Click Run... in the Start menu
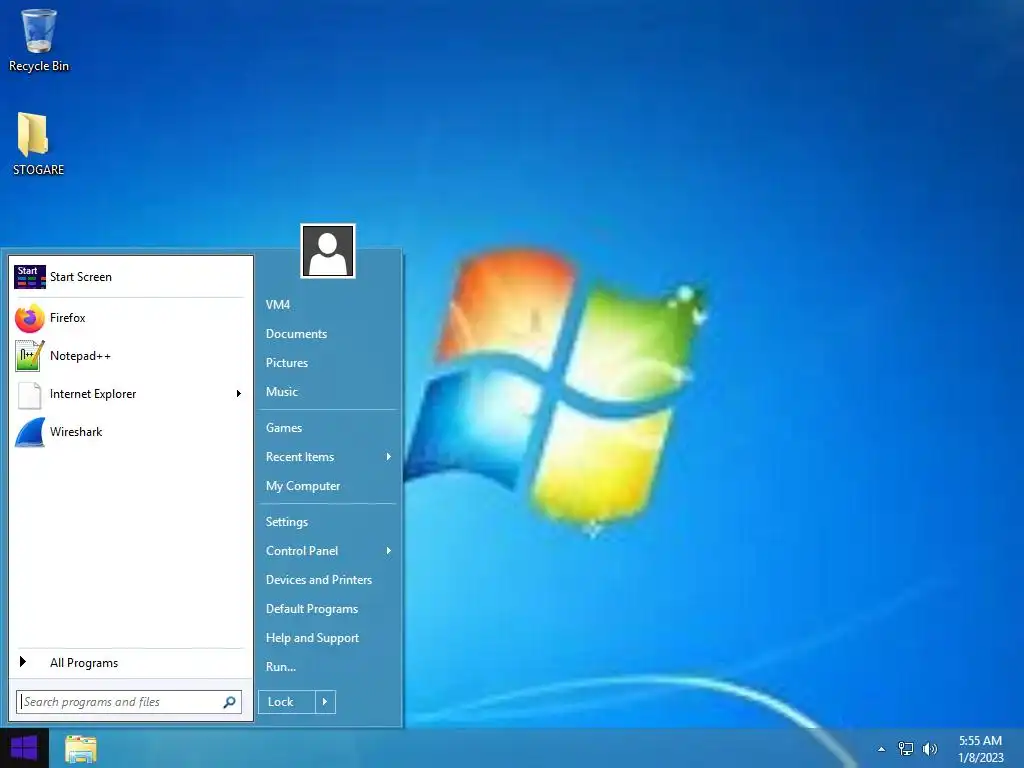The width and height of the screenshot is (1024, 768). click(281, 667)
